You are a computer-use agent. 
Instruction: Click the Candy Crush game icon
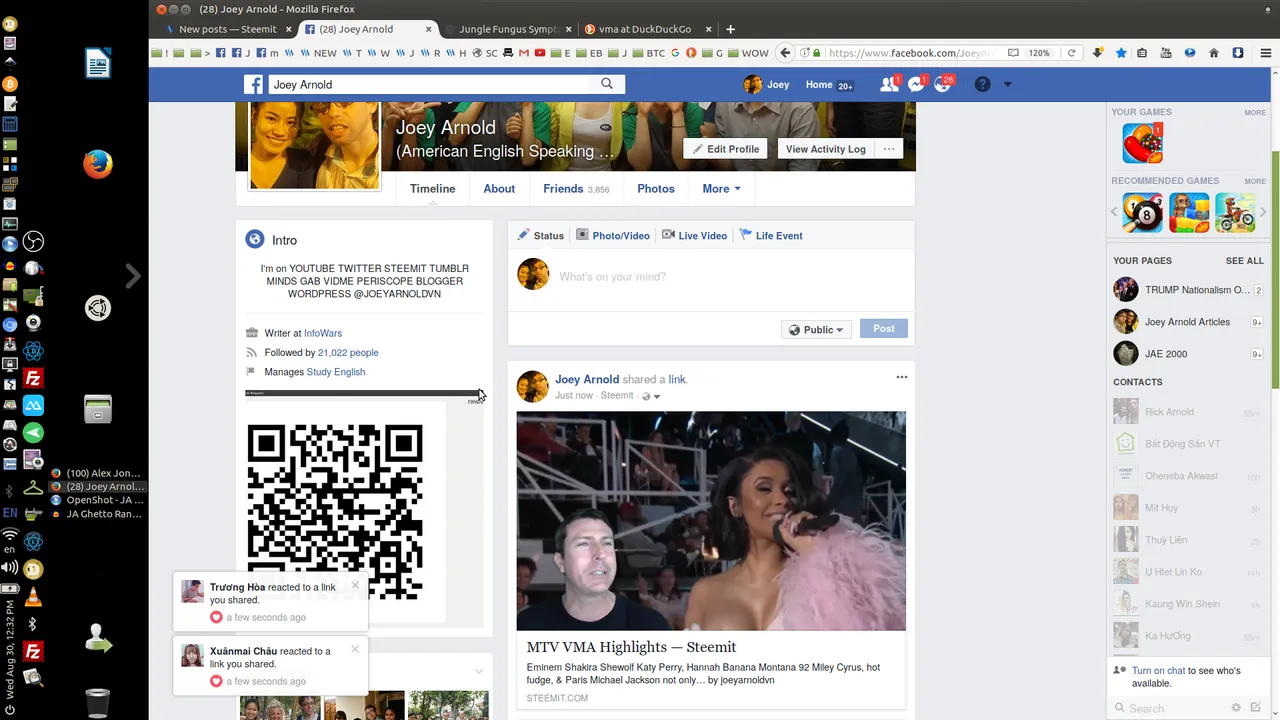click(1142, 143)
